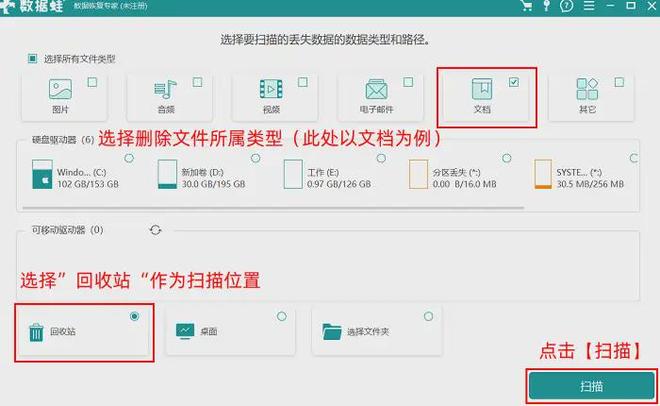Image resolution: width=660 pixels, height=406 pixels.
Task: Click the 数据蛙 logo in title bar
Action: point(32,6)
